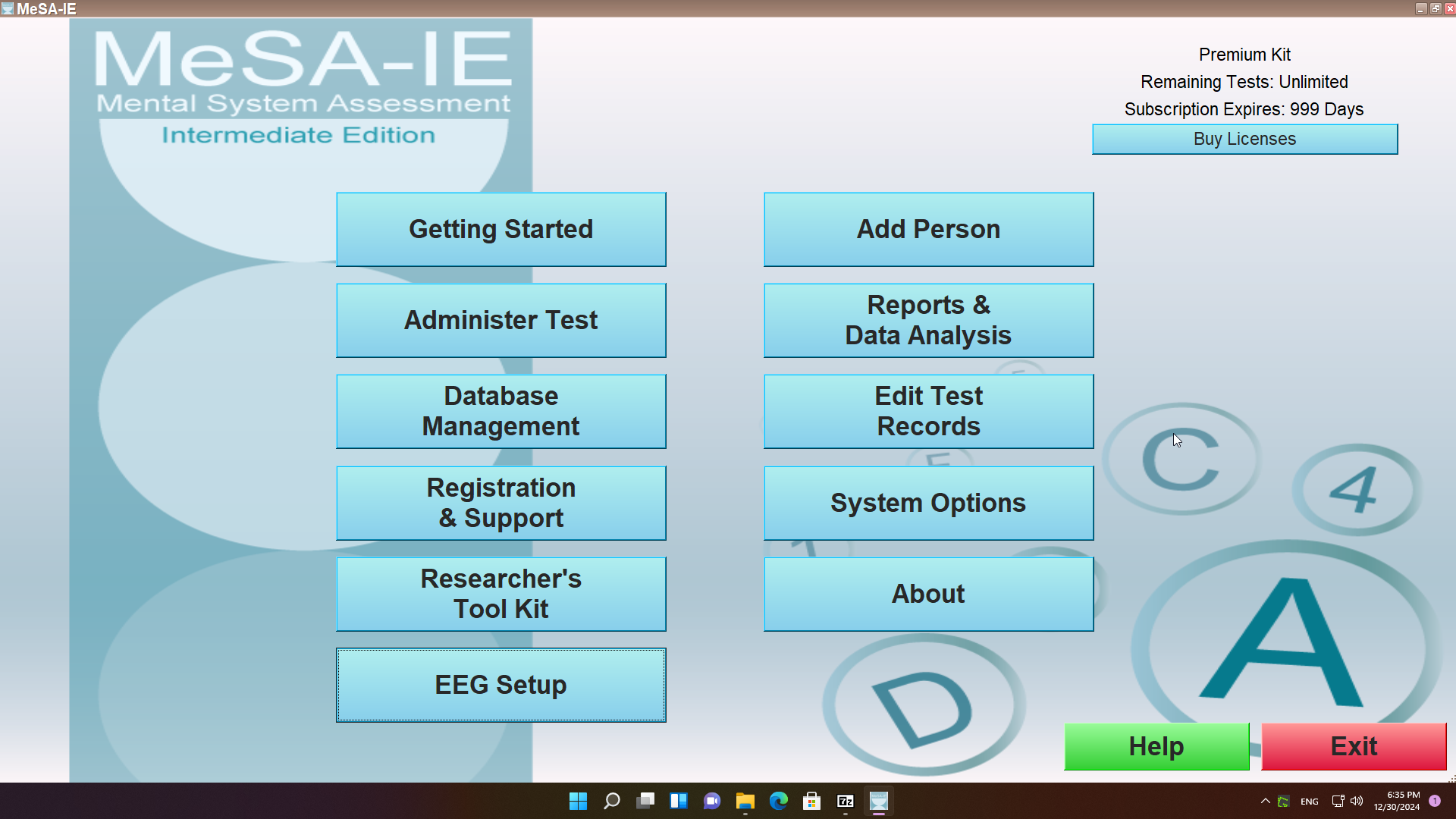1456x819 pixels.
Task: Open Reports & Data Analysis
Action: [x=928, y=320]
